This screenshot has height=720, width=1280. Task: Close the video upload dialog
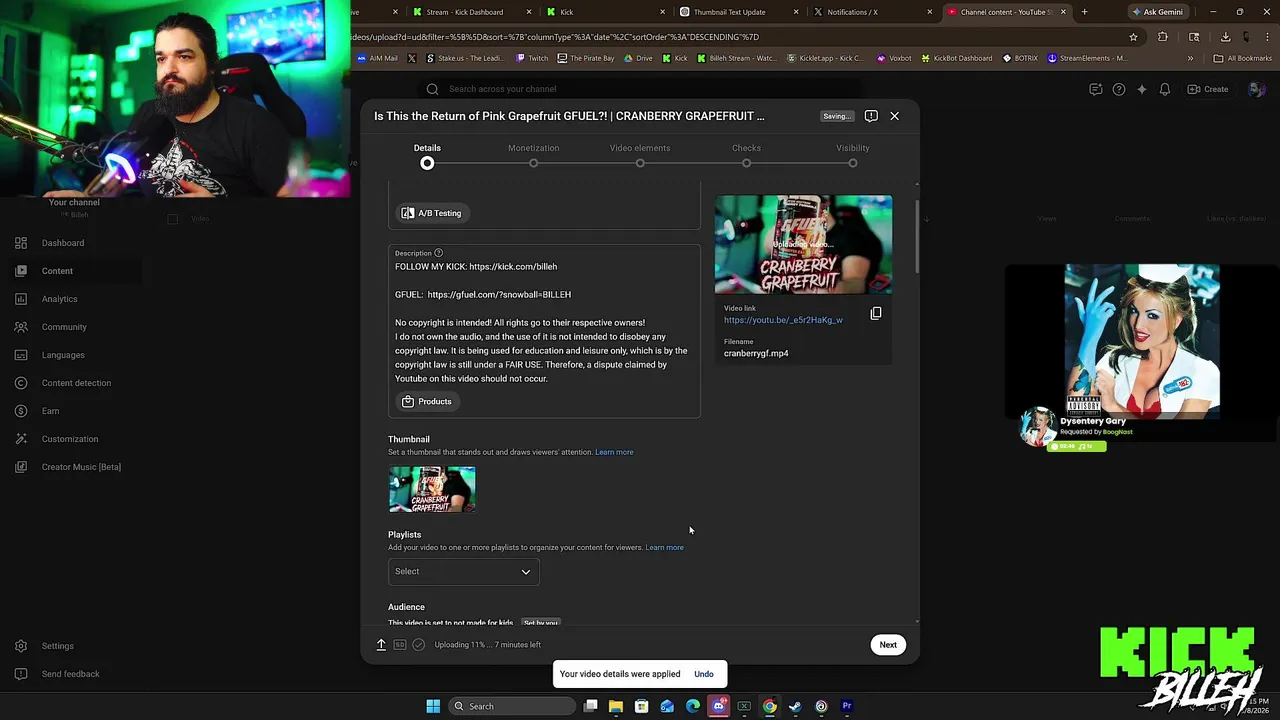point(894,116)
